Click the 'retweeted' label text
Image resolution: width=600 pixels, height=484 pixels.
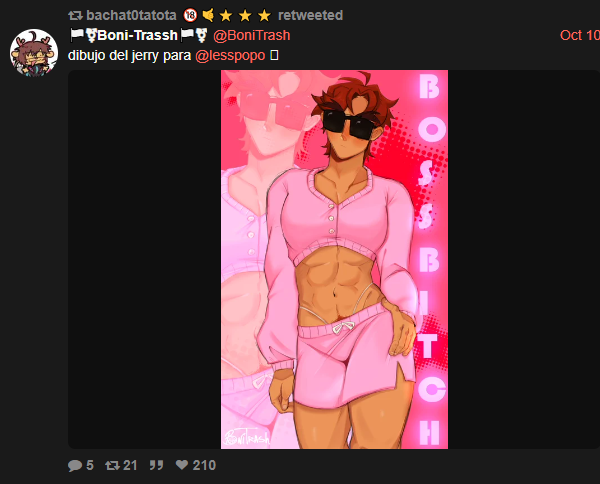310,15
